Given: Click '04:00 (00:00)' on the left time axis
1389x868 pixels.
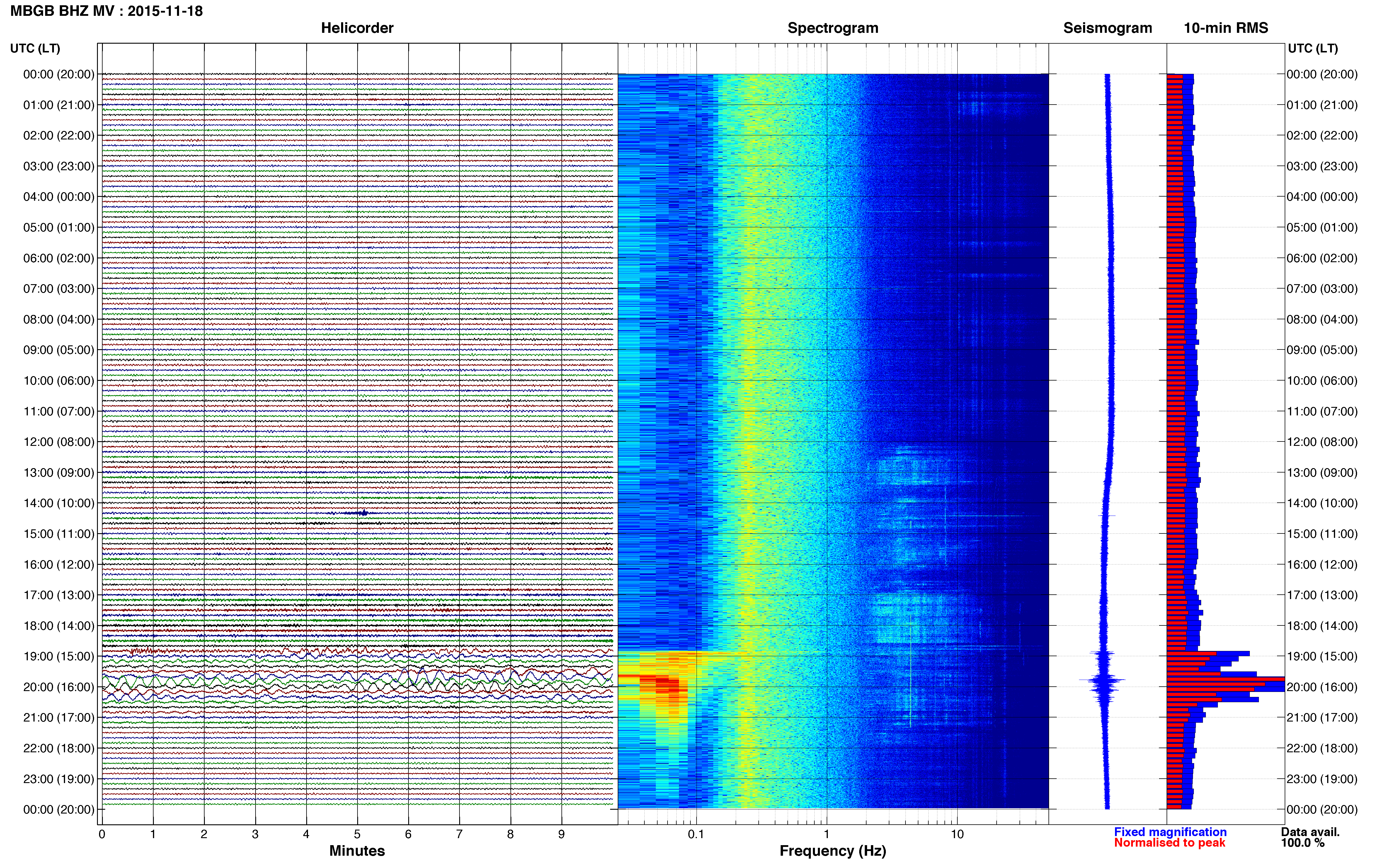Looking at the screenshot, I should [x=59, y=197].
